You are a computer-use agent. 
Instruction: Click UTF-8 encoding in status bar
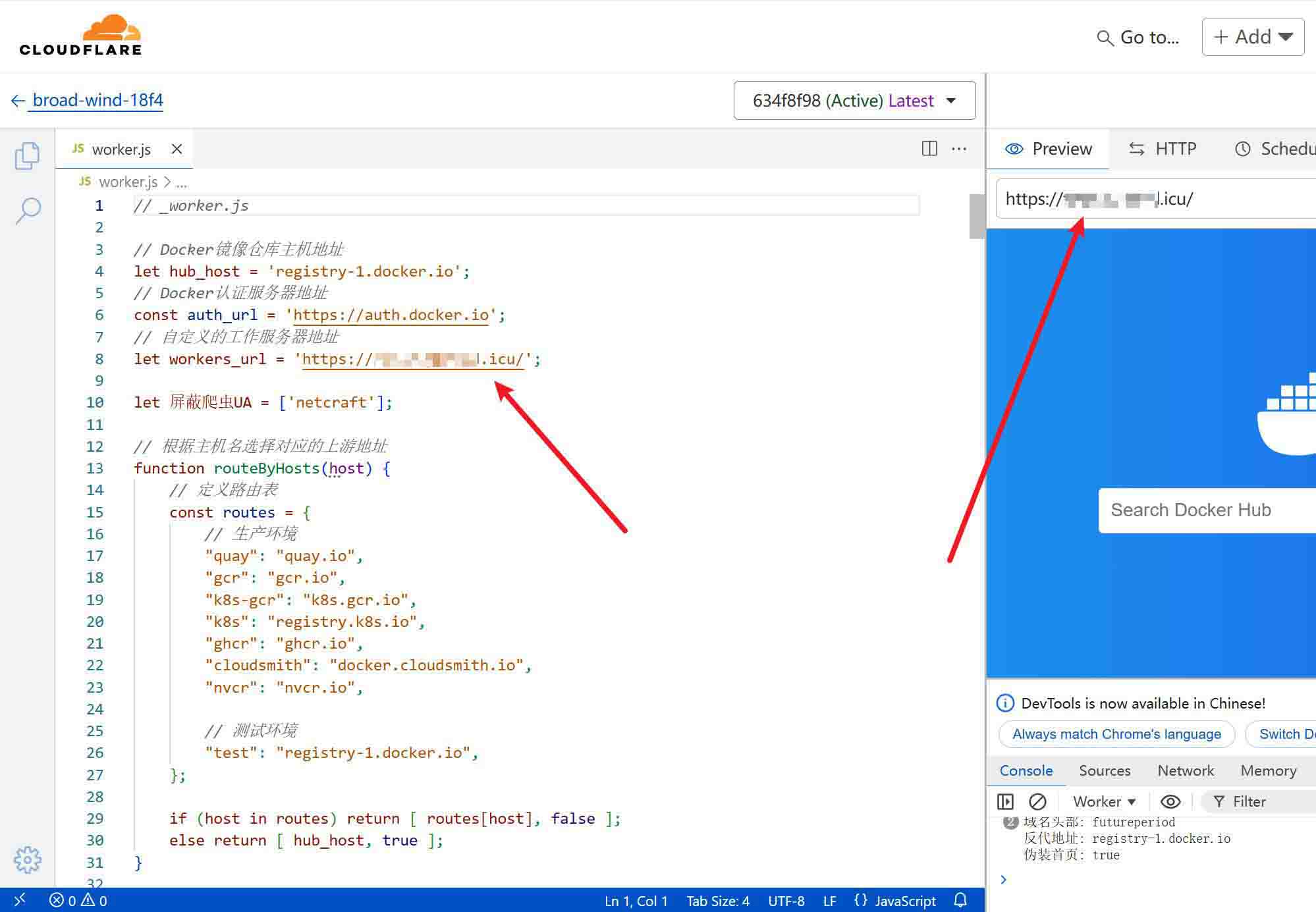click(786, 901)
